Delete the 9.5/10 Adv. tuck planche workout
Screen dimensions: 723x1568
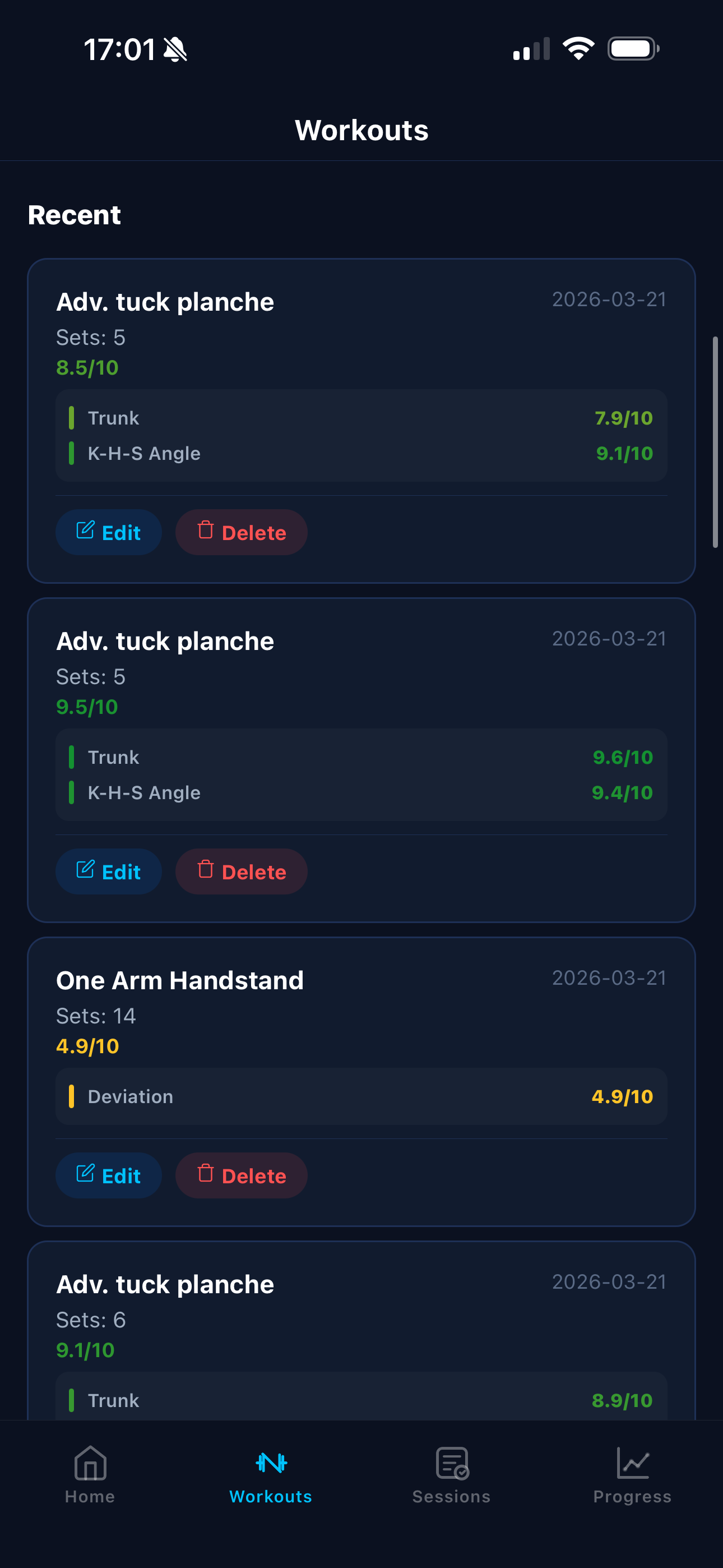click(242, 871)
